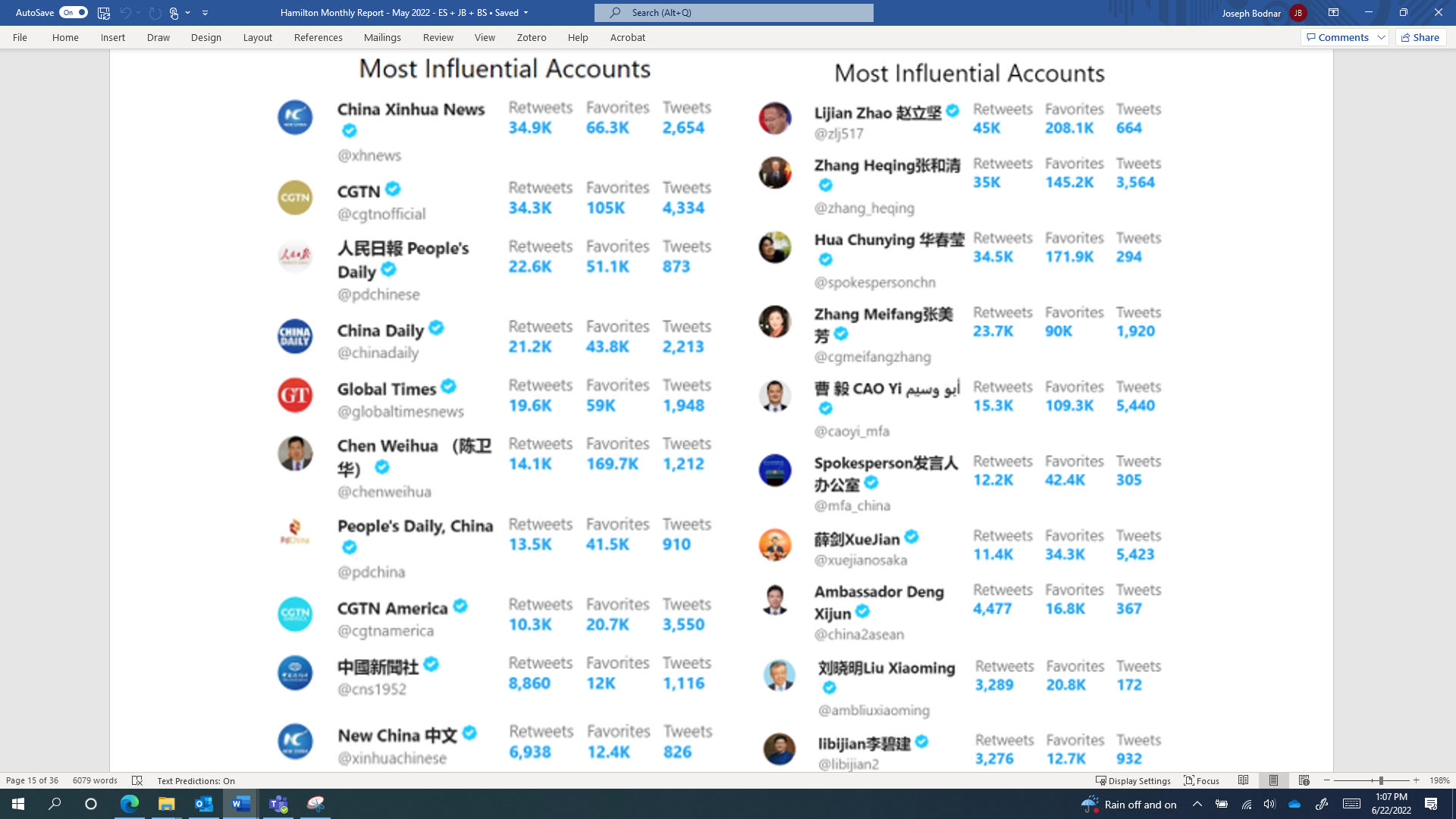Open the Cortana circle icon
The image size is (1456, 819).
pos(91,804)
